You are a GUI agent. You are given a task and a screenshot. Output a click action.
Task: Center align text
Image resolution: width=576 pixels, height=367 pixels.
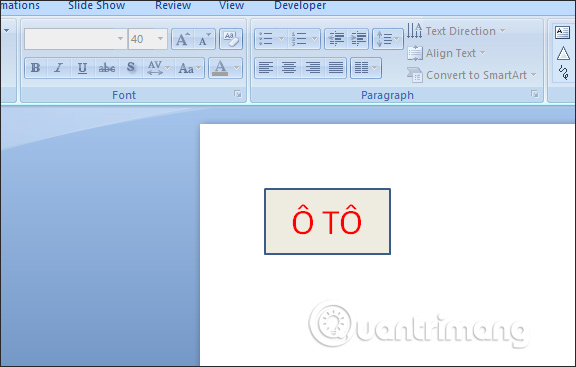point(289,68)
